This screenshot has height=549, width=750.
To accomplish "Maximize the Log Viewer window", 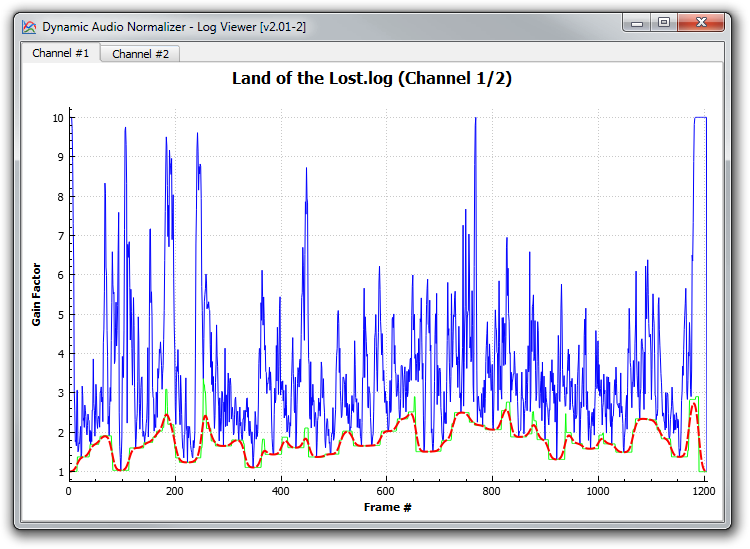I will (x=663, y=22).
